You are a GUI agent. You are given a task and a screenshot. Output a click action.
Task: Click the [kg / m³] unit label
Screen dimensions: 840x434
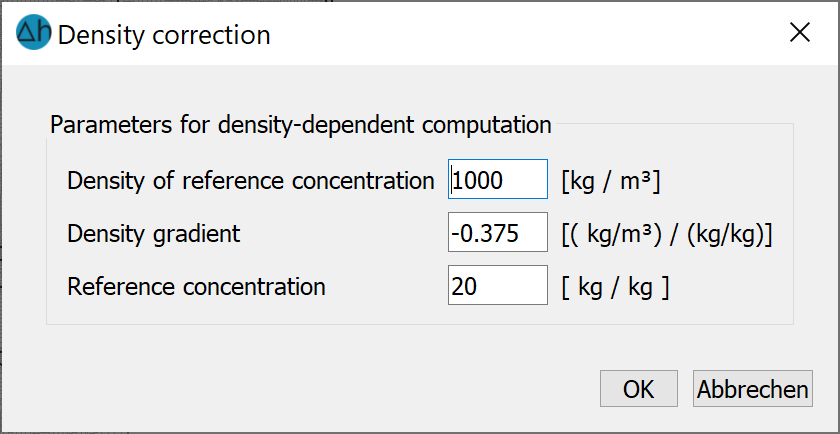pos(611,181)
